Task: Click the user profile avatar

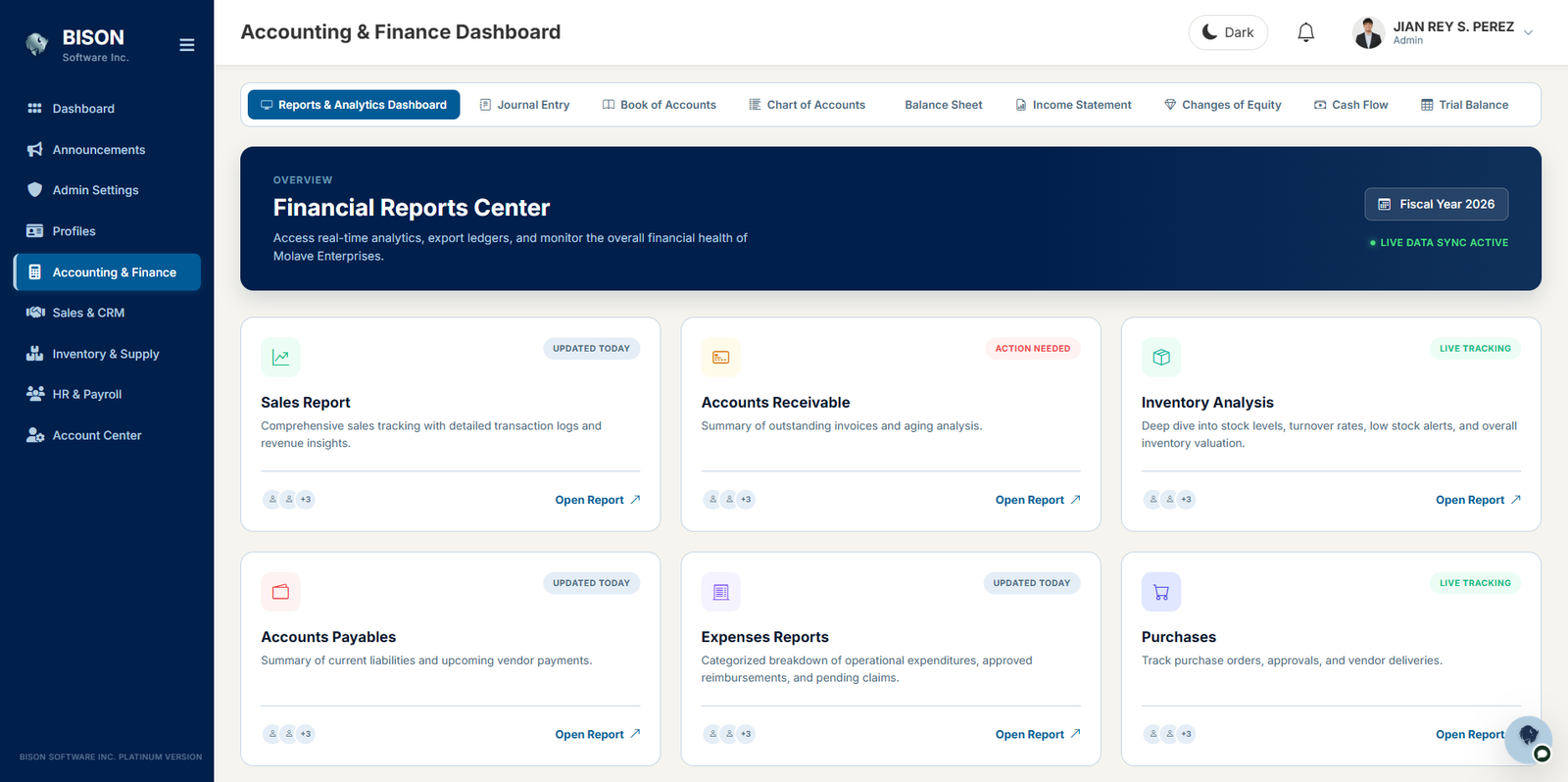Action: [1368, 32]
